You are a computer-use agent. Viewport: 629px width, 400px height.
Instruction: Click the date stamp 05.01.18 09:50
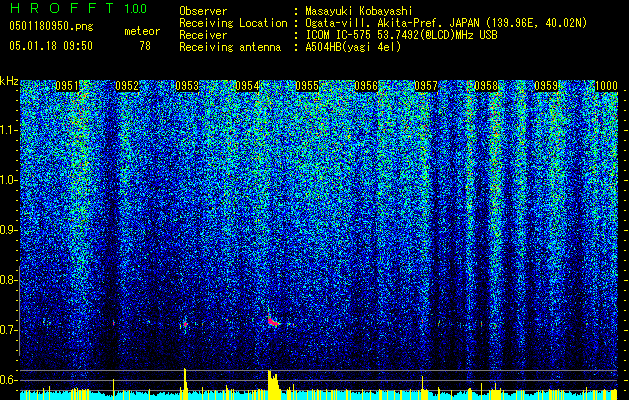point(51,45)
